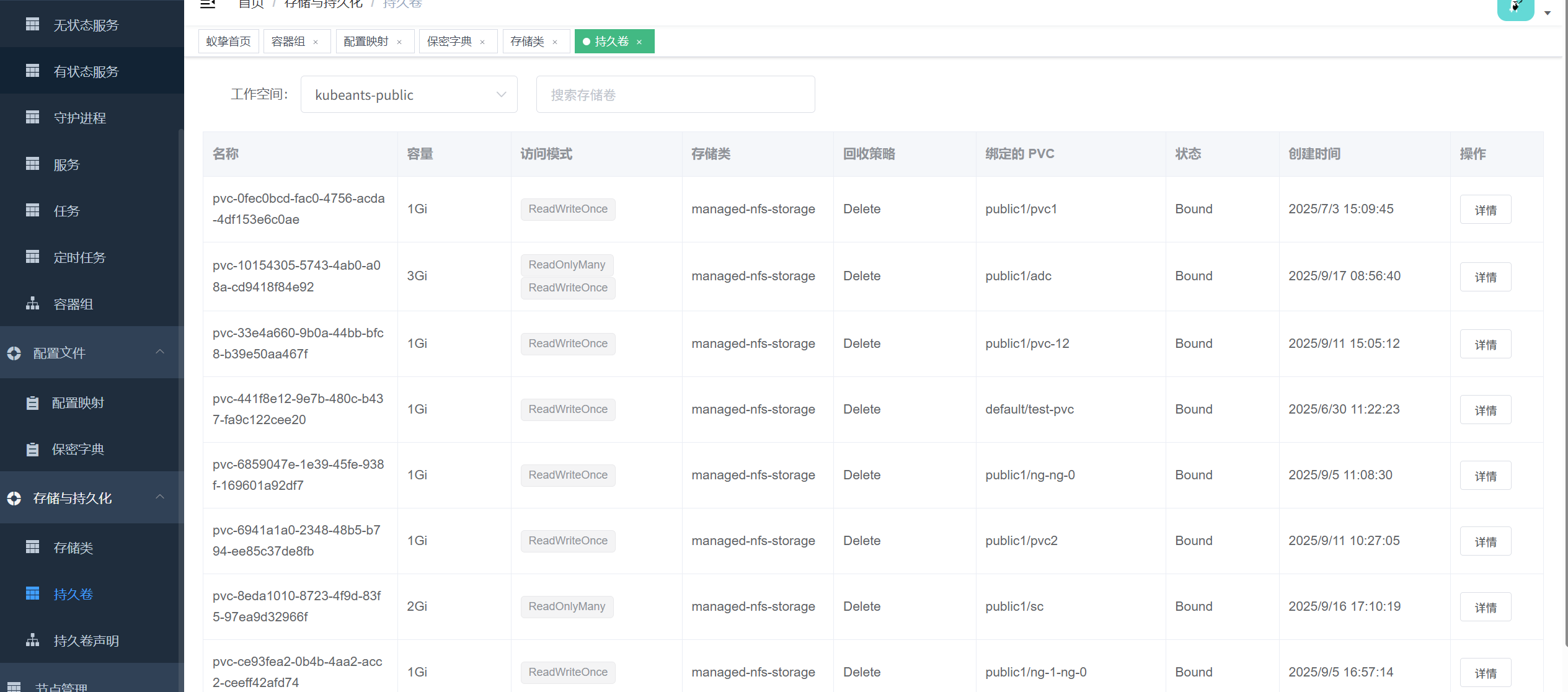The image size is (1568, 692).
Task: Close the 存储类 tab
Action: pyautogui.click(x=555, y=42)
